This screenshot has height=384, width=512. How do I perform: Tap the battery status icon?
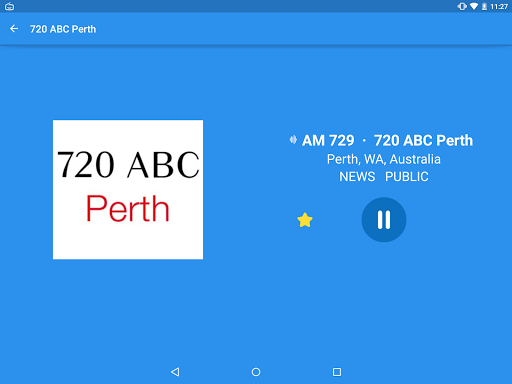[484, 6]
